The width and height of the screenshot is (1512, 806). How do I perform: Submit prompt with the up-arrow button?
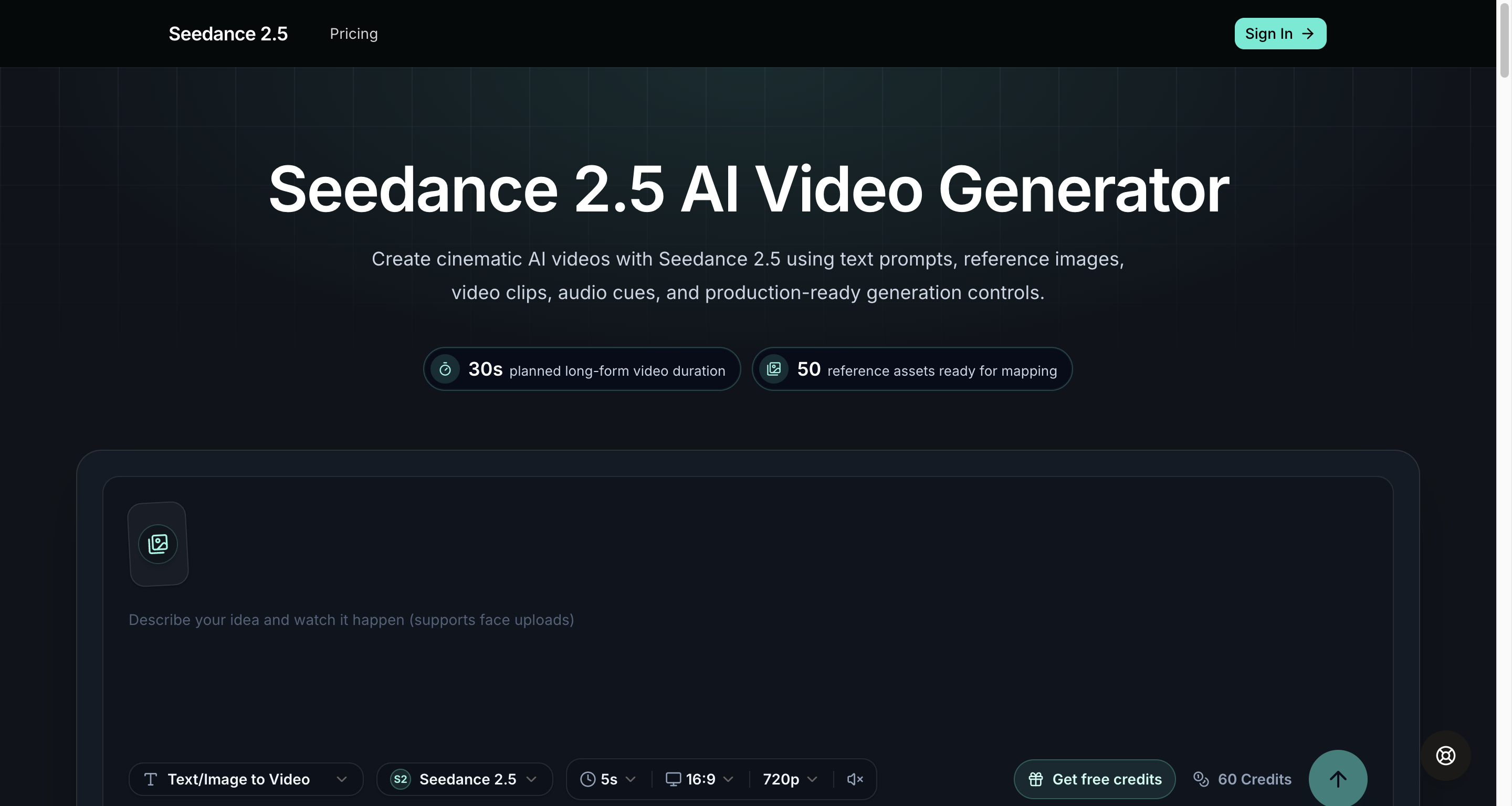1338,779
